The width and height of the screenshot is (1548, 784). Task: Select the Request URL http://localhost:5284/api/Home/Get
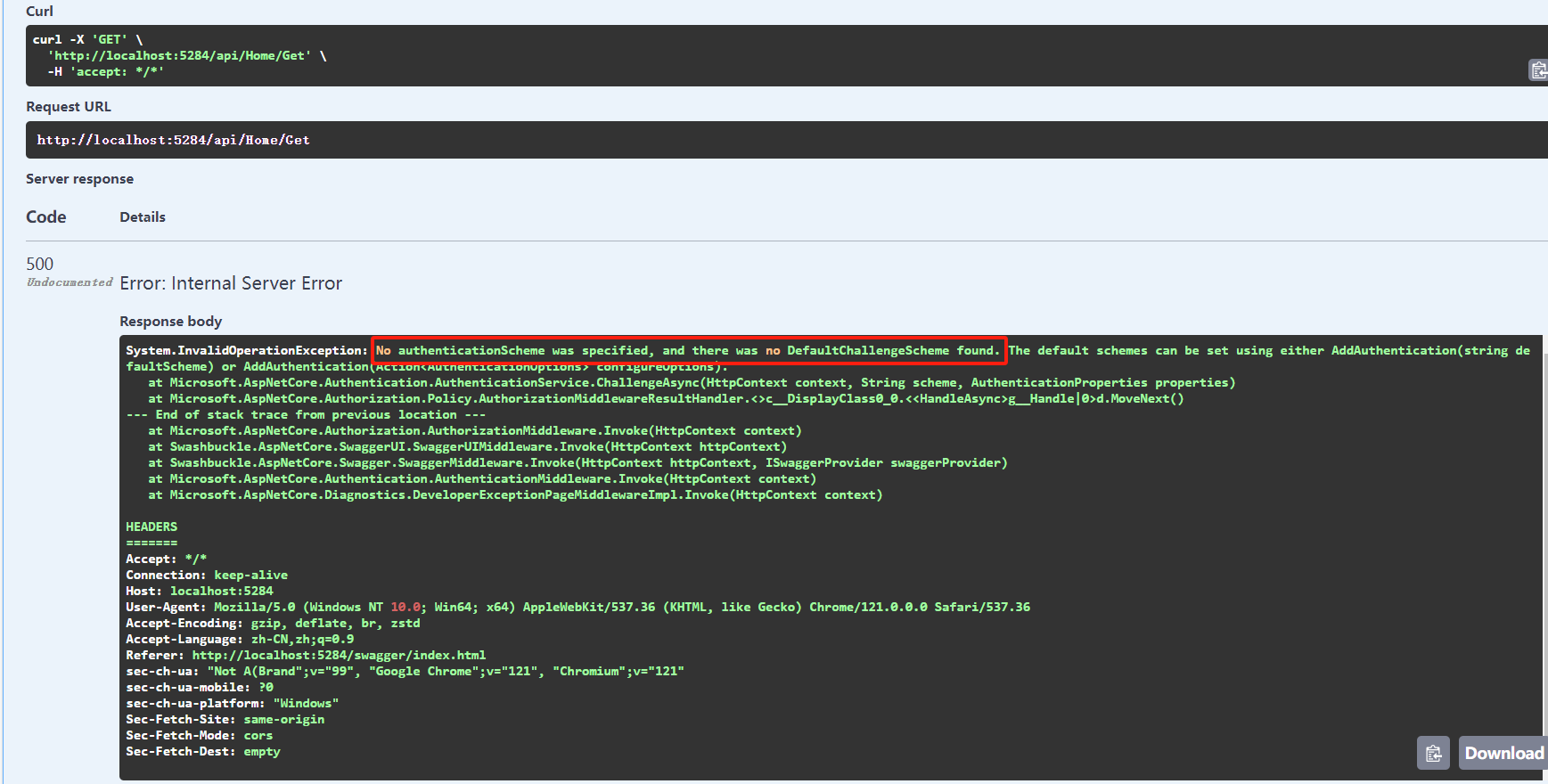174,140
